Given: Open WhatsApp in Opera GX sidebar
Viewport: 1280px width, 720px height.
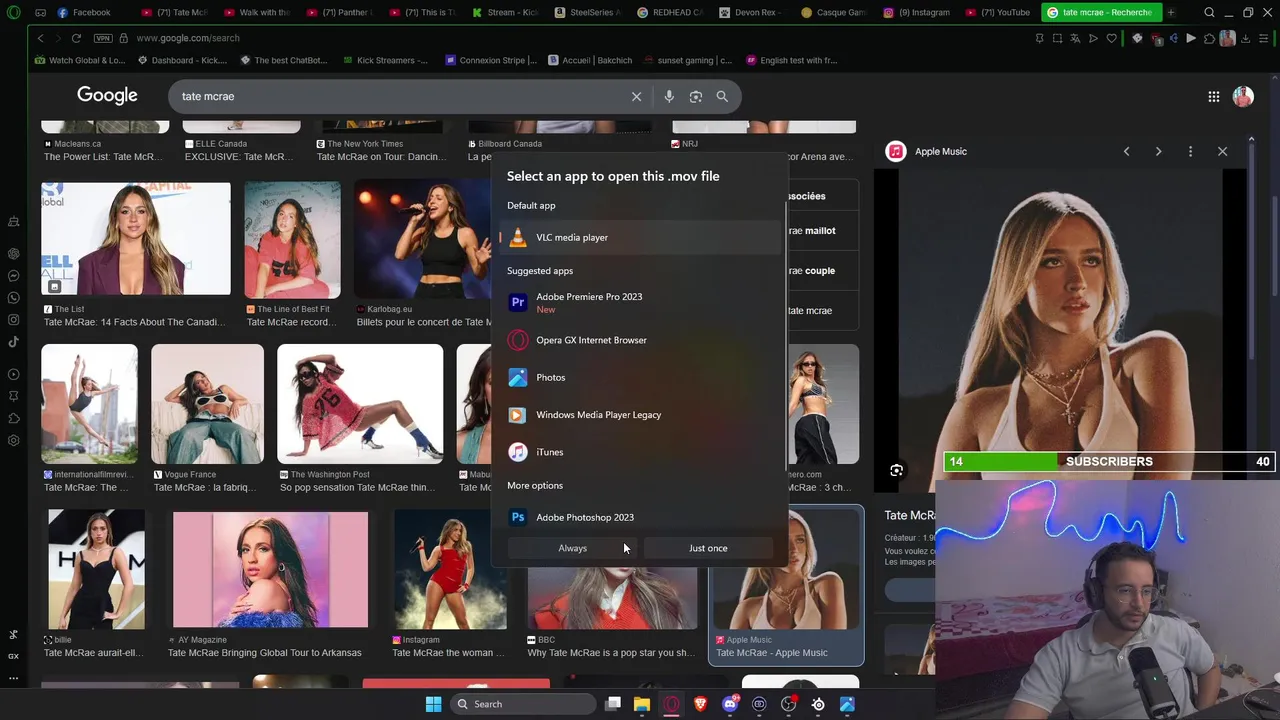Looking at the screenshot, I should pos(13,298).
